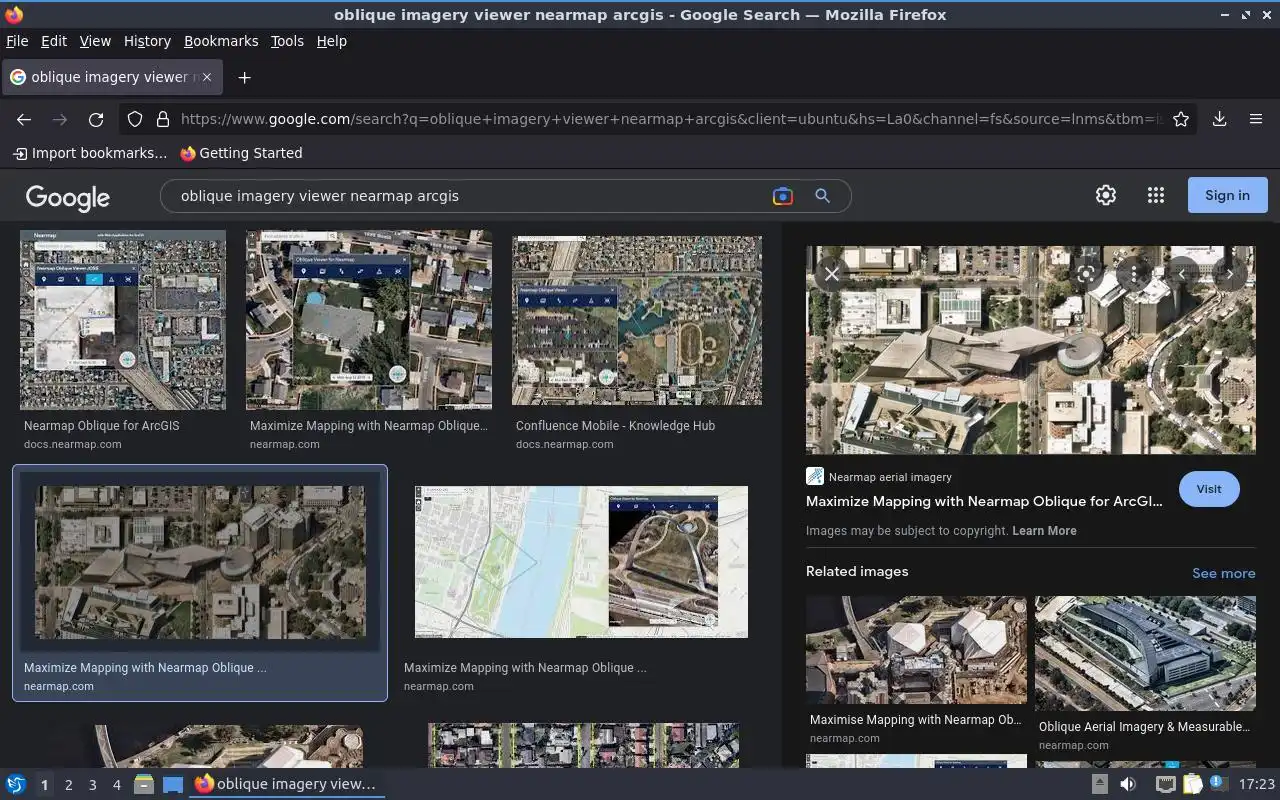Open the volume control in system tray

pos(1128,784)
